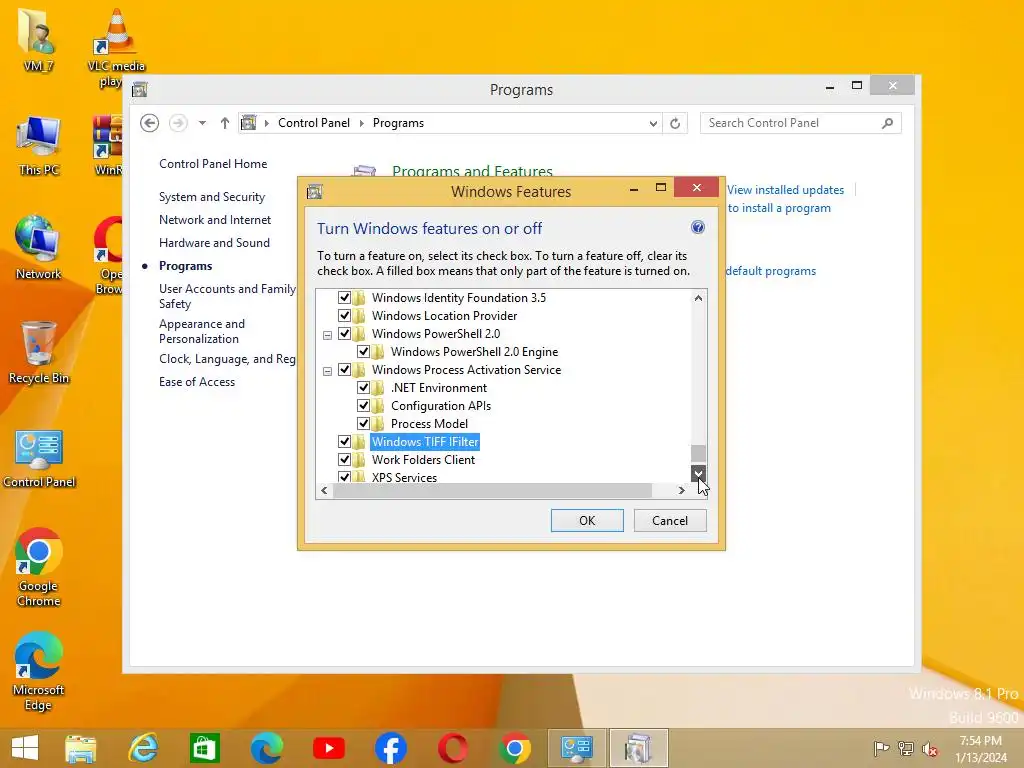Screen dimensions: 1024x768
Task: Uncheck Process Model feature
Action: click(x=363, y=423)
